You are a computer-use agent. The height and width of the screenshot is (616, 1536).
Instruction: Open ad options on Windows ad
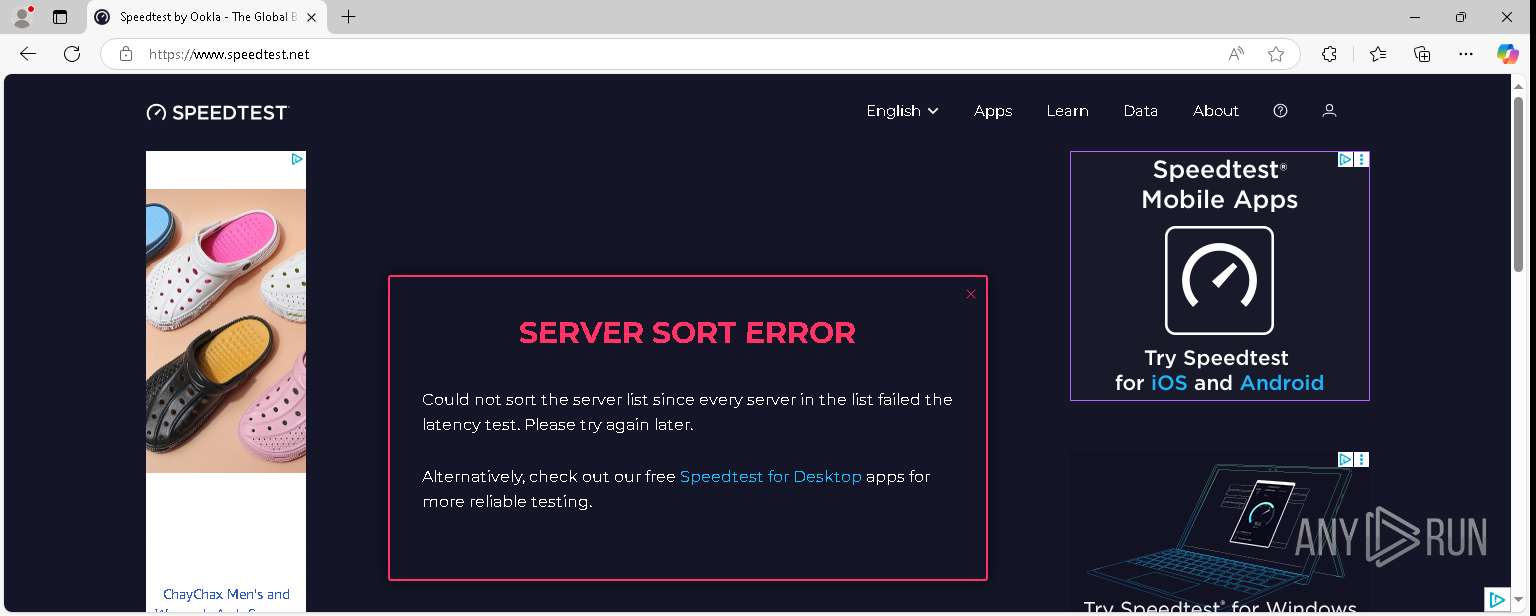click(1362, 460)
